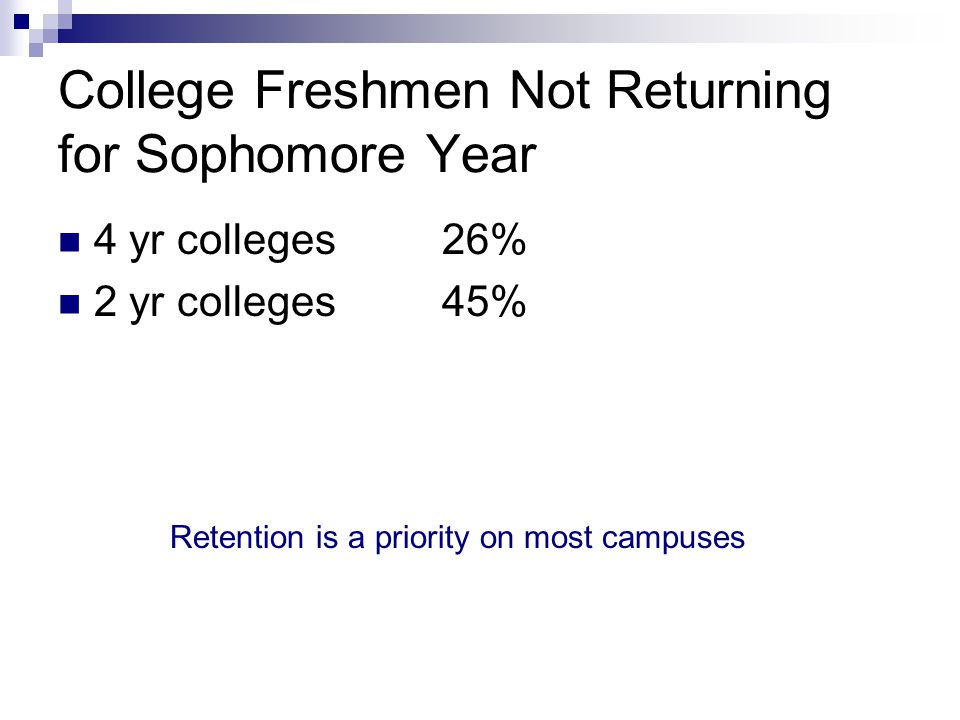The height and width of the screenshot is (720, 960).
Task: Click the bullet before 4 yr colleges
Action: pyautogui.click(x=70, y=242)
